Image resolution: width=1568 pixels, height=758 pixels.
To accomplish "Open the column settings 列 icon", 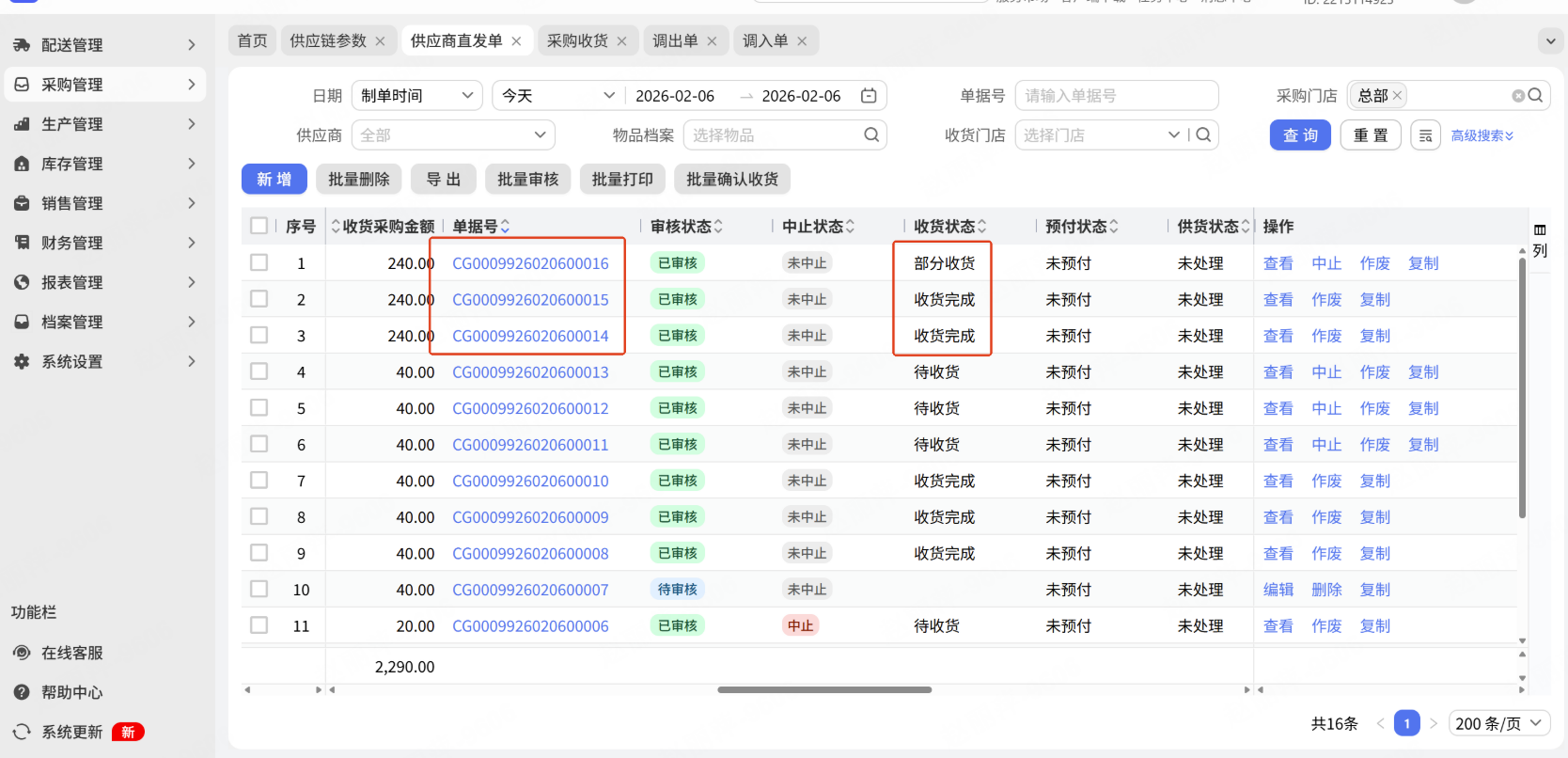I will click(x=1540, y=241).
